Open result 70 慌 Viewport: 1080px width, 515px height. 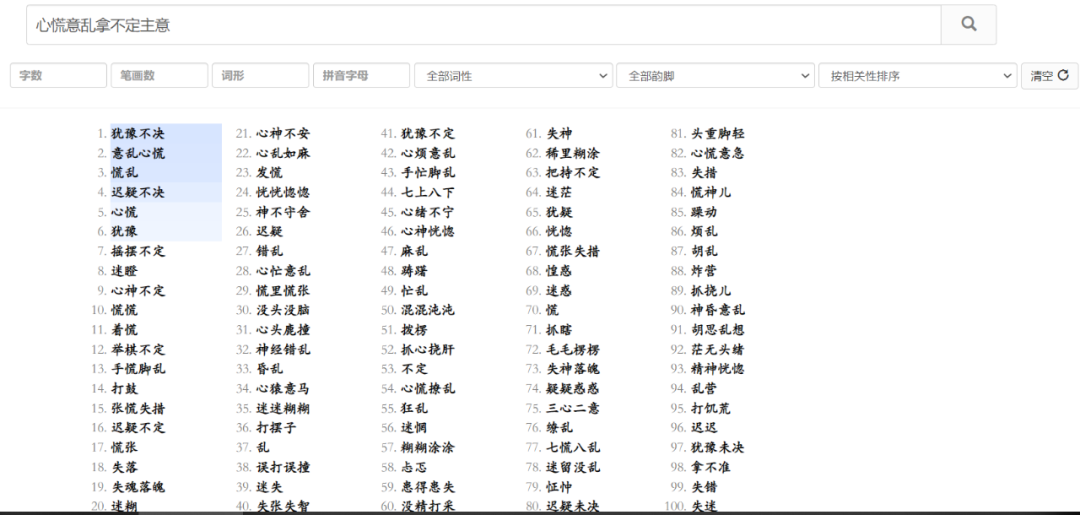[x=553, y=310]
